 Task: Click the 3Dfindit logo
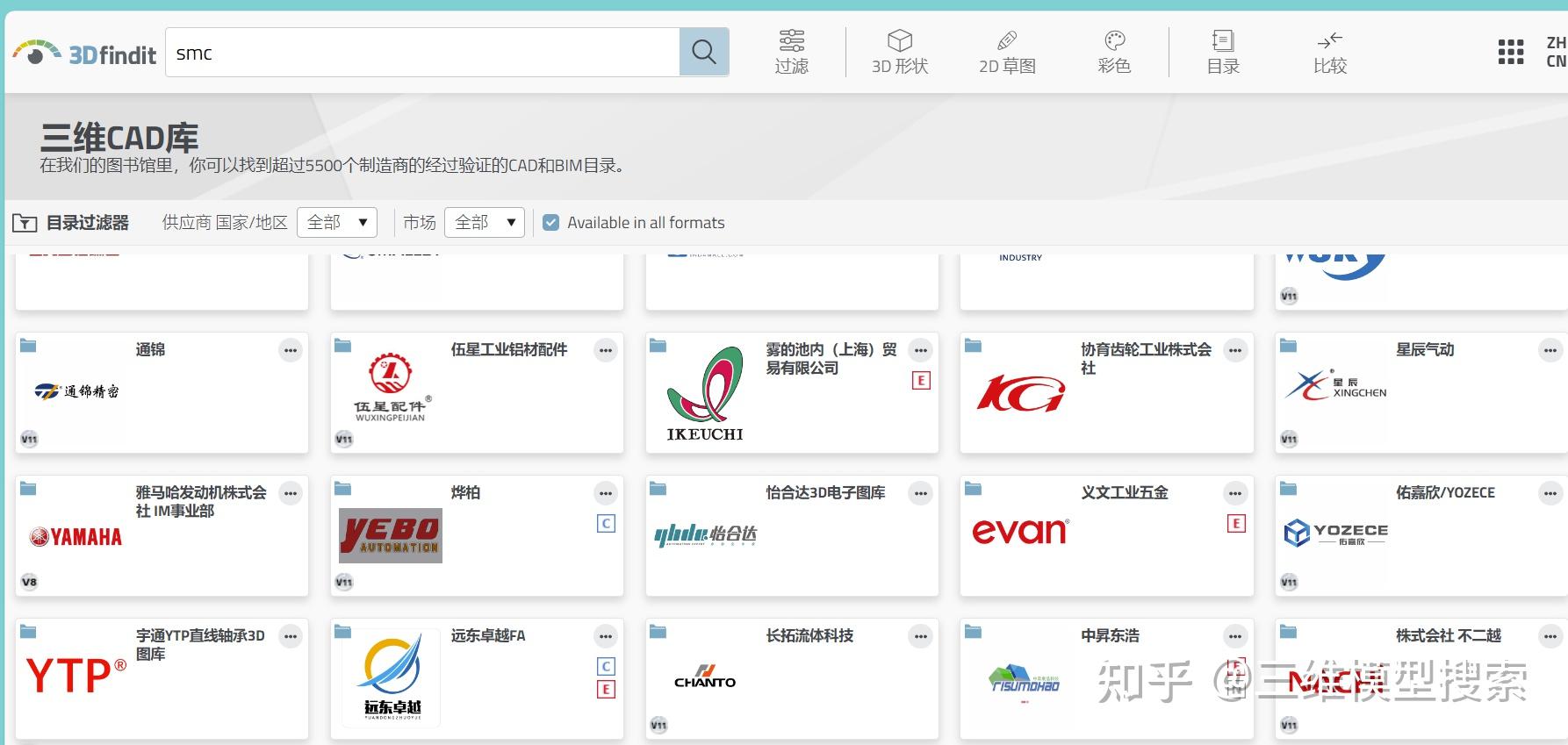tap(84, 54)
